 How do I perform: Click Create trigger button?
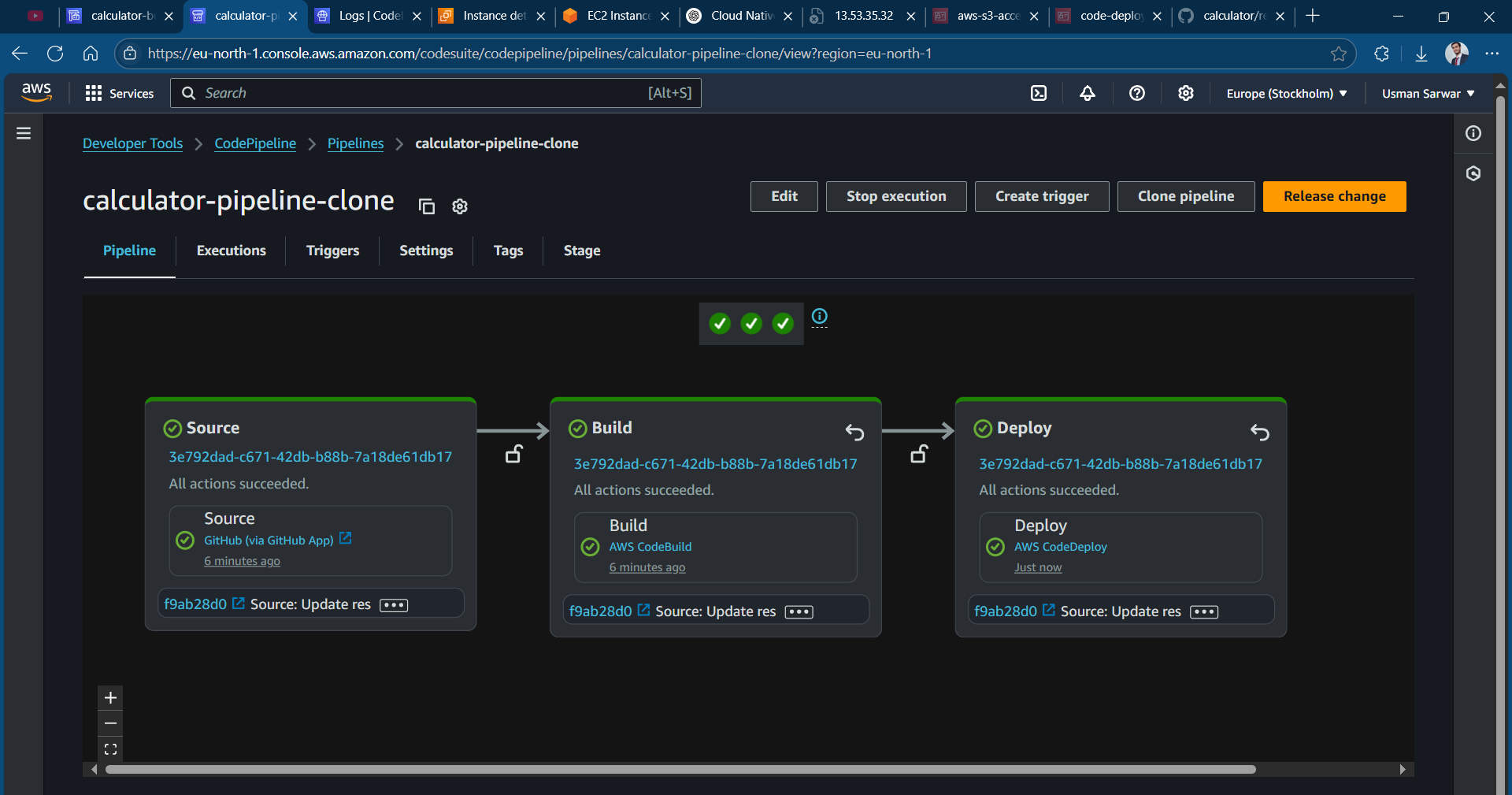(1042, 196)
